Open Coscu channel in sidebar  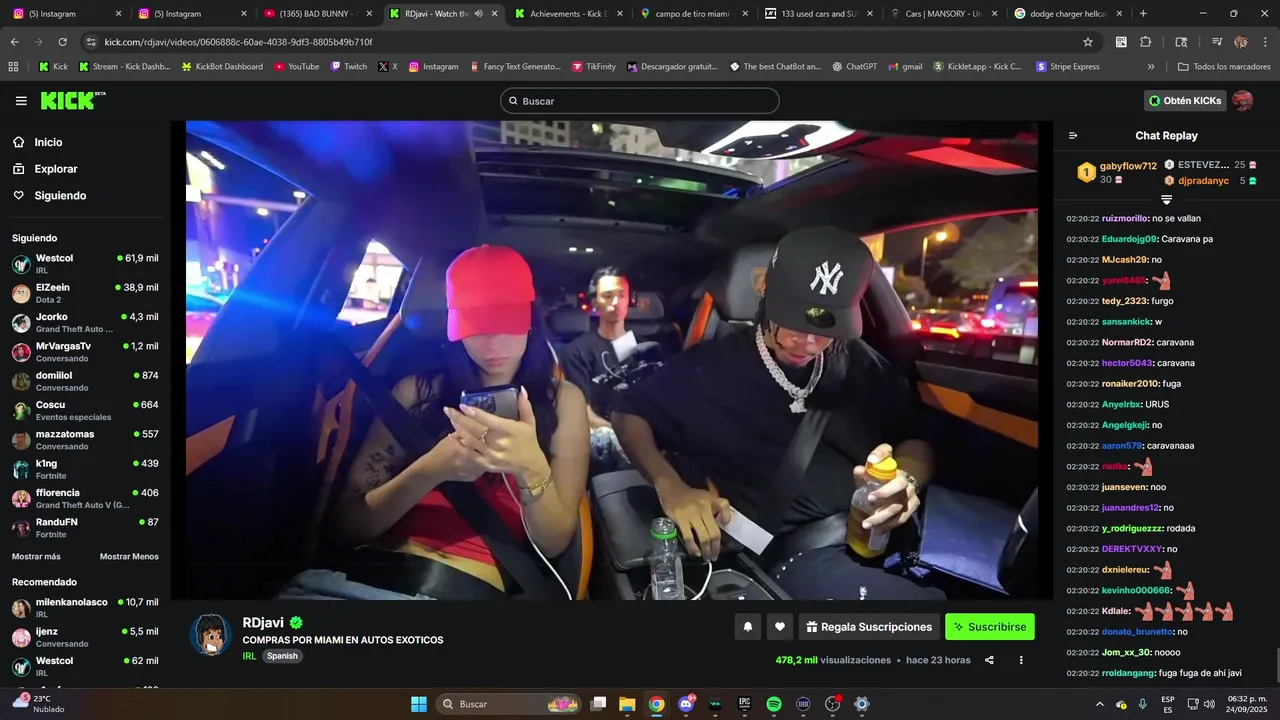[x=85, y=410]
